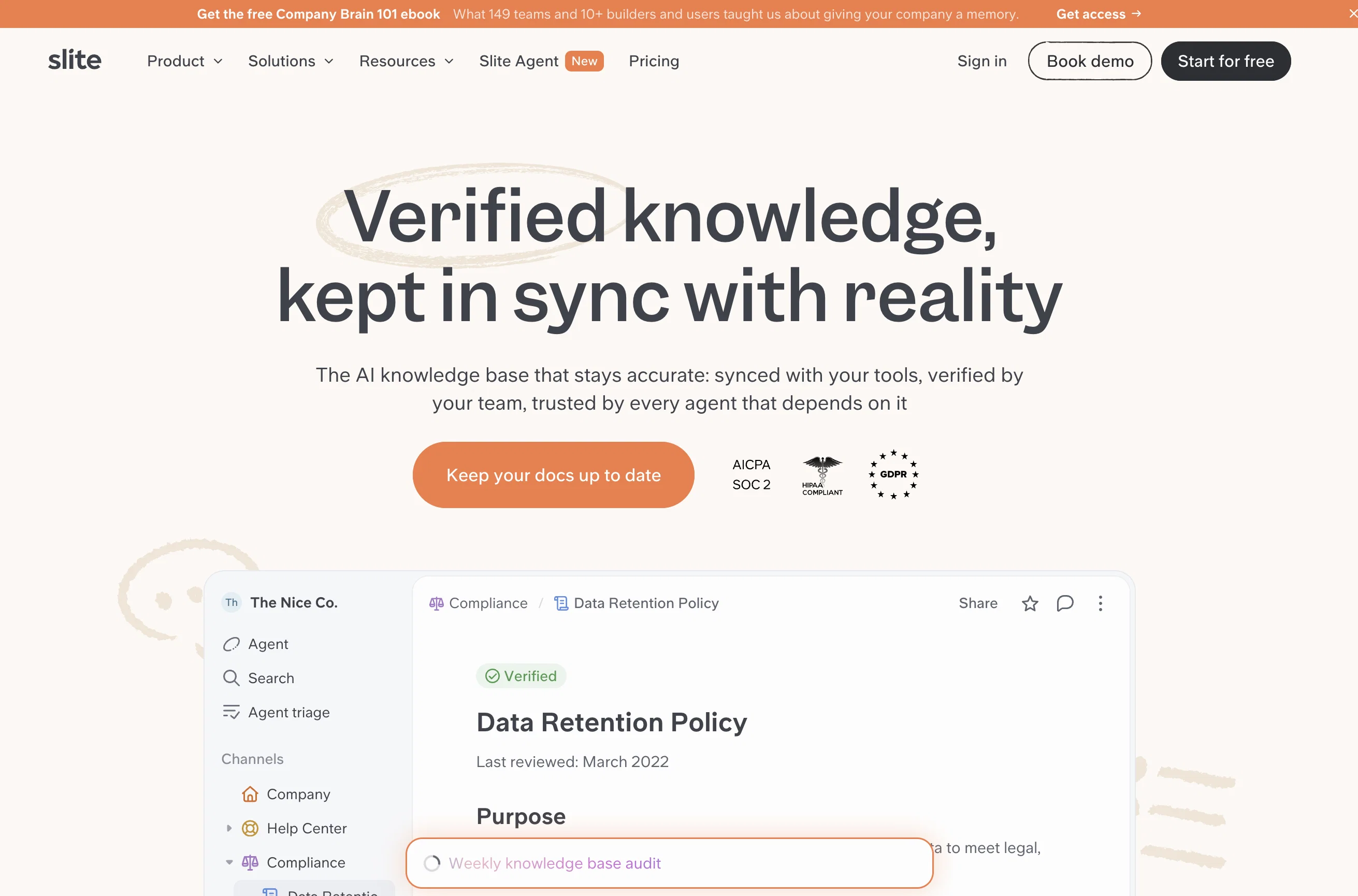Close the ebook announcement banner
This screenshot has width=1358, height=896.
pos(1352,13)
